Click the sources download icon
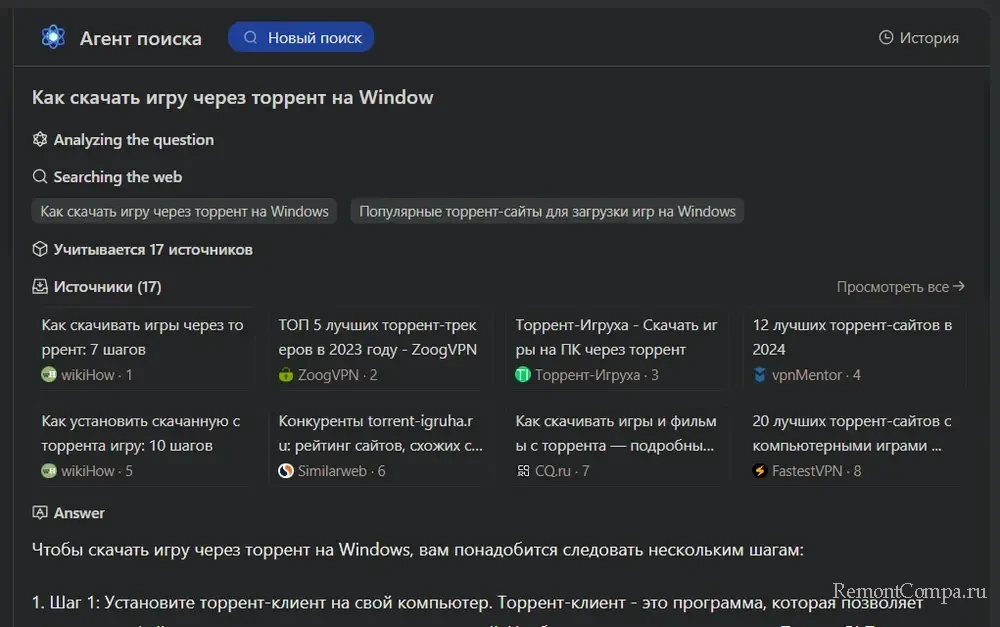 (40, 287)
